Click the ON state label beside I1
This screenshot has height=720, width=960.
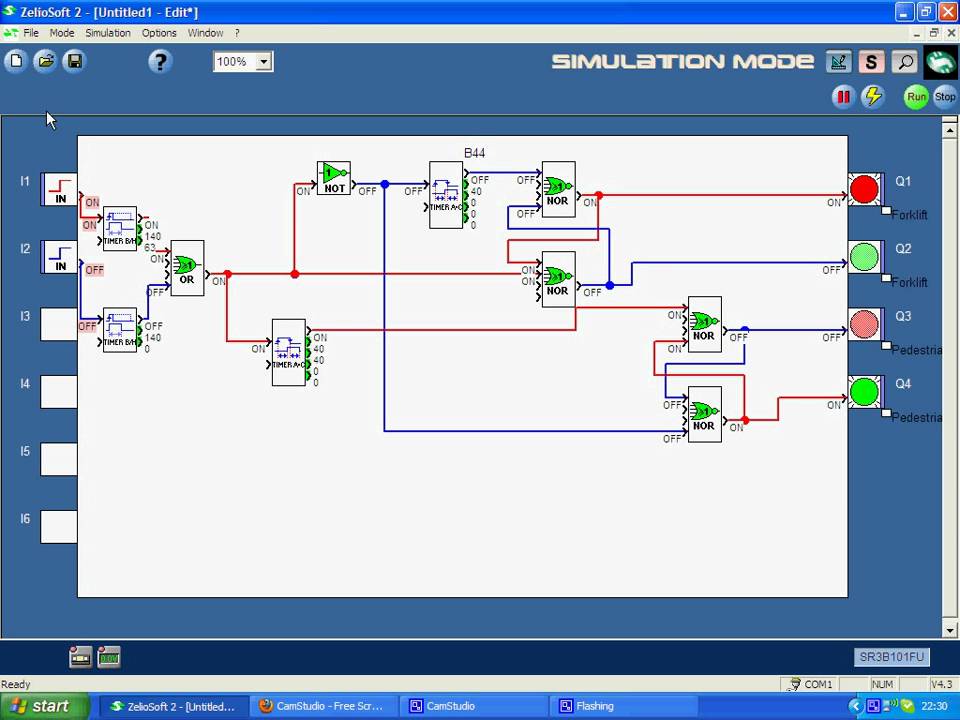pyautogui.click(x=92, y=202)
